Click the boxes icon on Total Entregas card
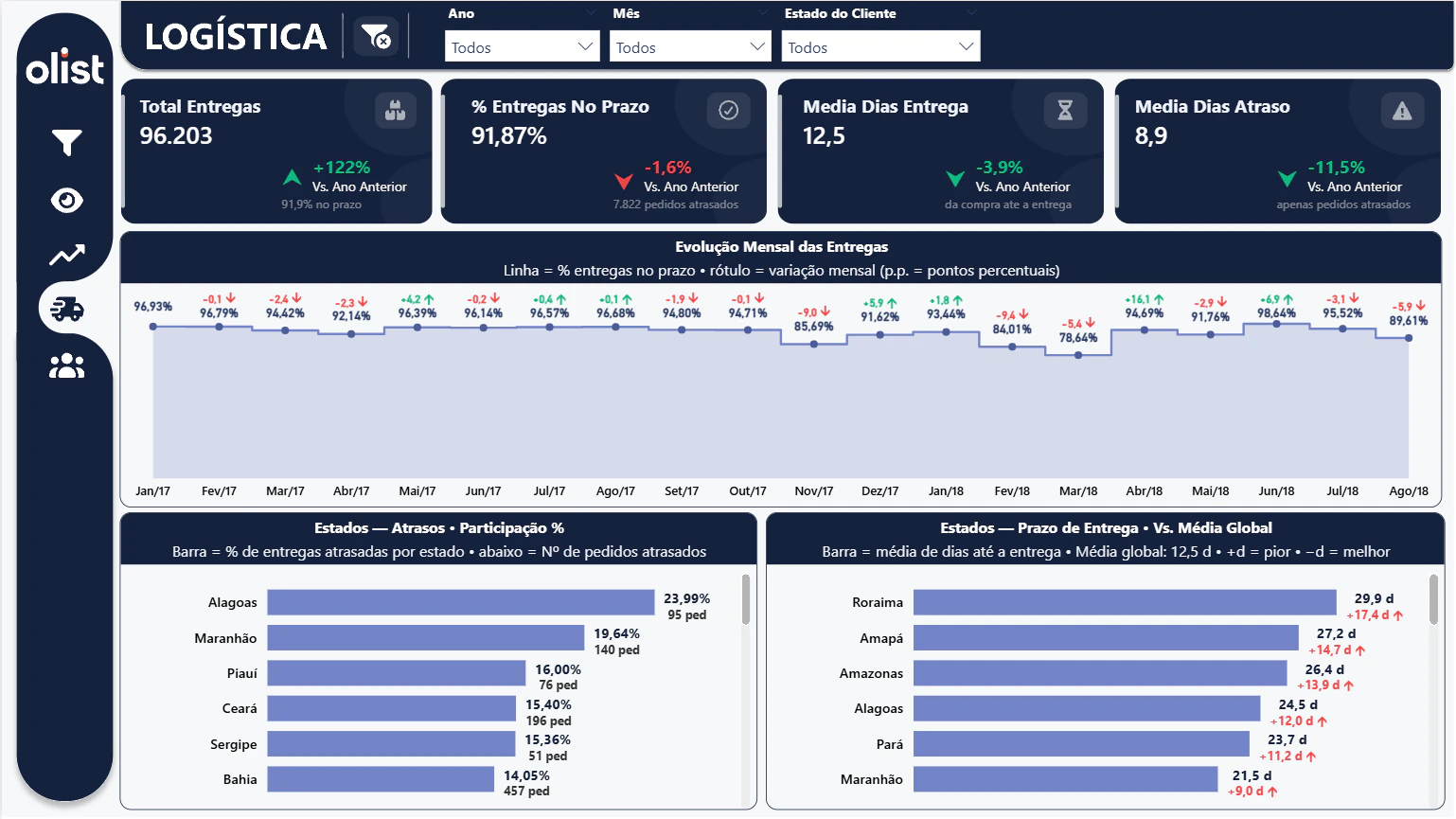The image size is (1456, 819). coord(395,111)
